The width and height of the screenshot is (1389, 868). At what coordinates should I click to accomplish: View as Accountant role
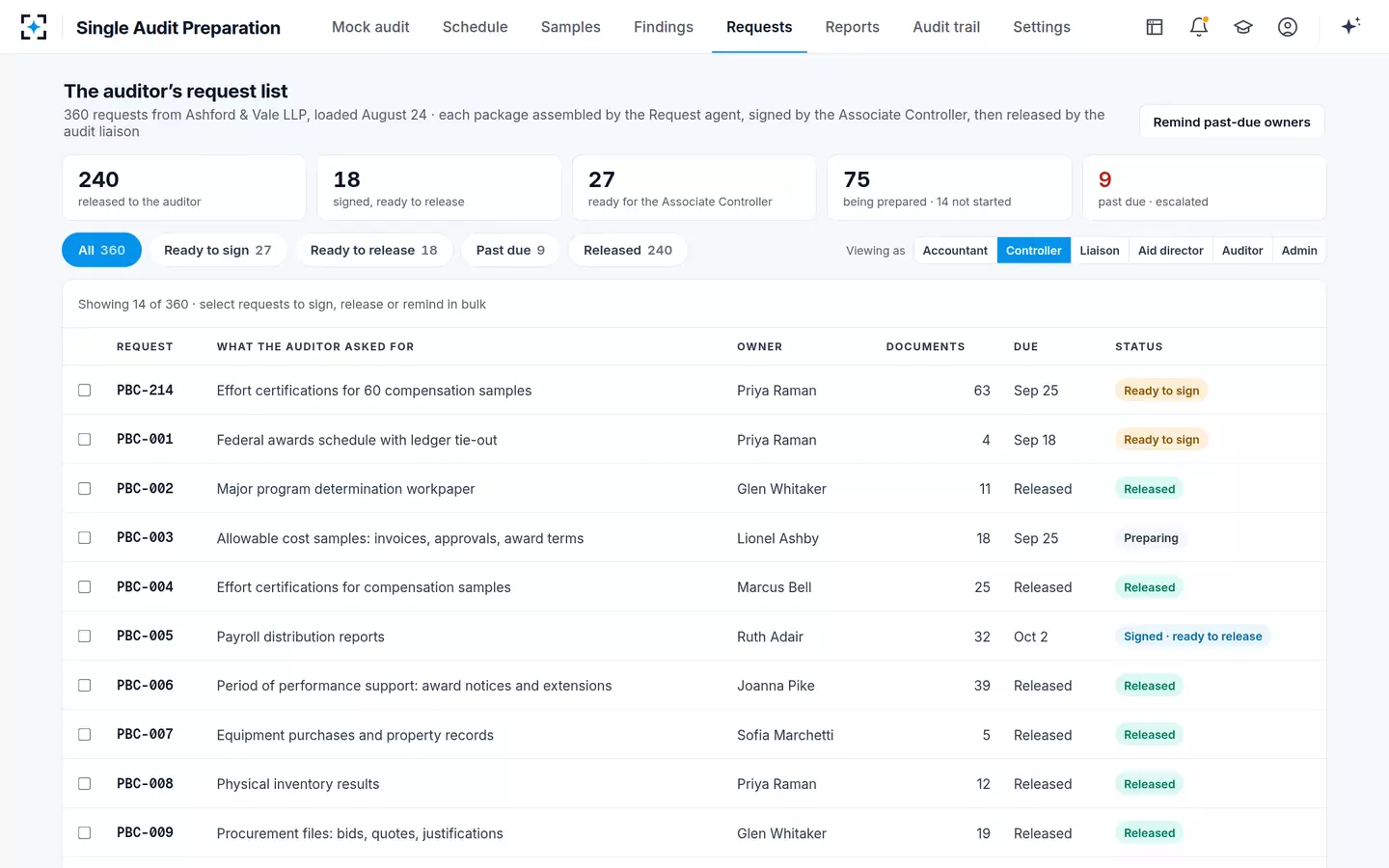955,251
